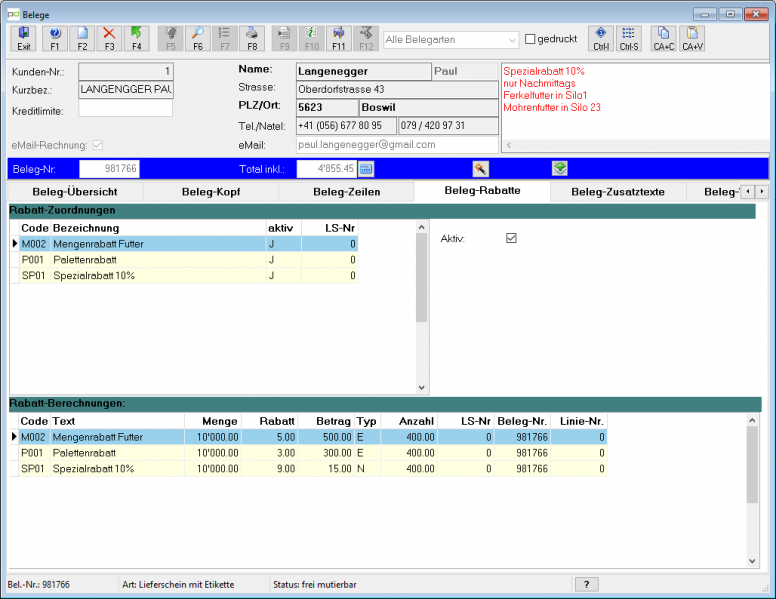Click the F5 toolbar icon

point(171,39)
